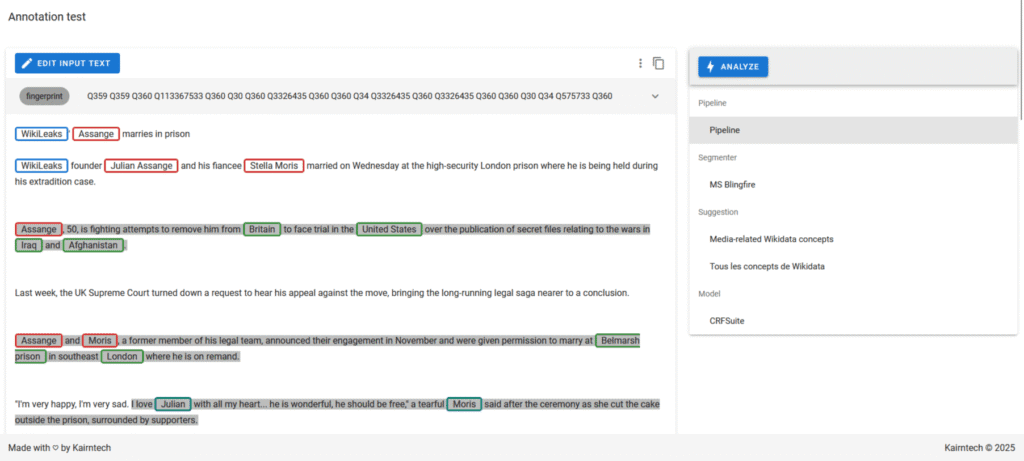The width and height of the screenshot is (1024, 461).
Task: Click the Julian tag in the quote
Action: pyautogui.click(x=174, y=404)
